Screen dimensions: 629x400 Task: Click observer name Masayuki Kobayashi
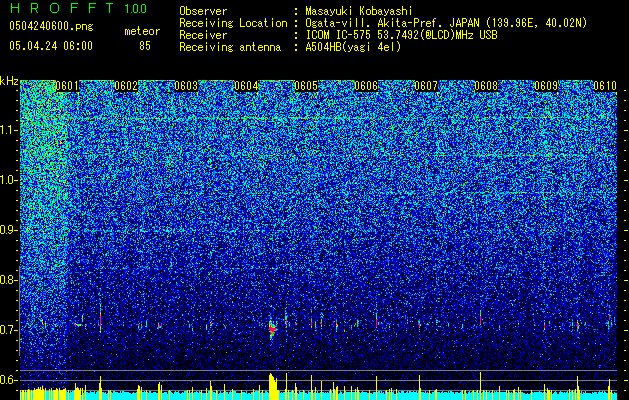tap(359, 11)
